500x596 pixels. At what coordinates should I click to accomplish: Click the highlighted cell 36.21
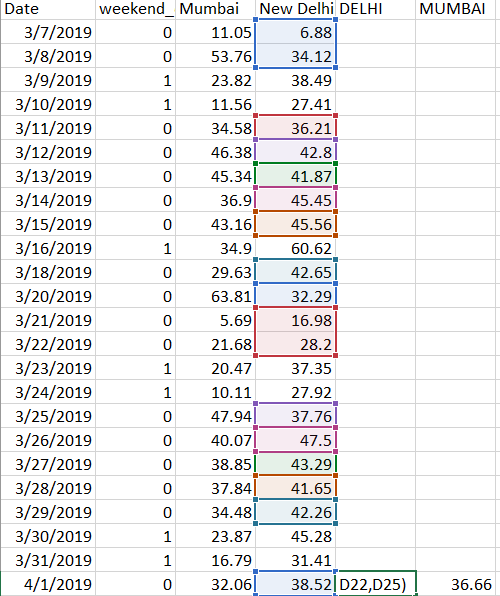click(x=295, y=128)
